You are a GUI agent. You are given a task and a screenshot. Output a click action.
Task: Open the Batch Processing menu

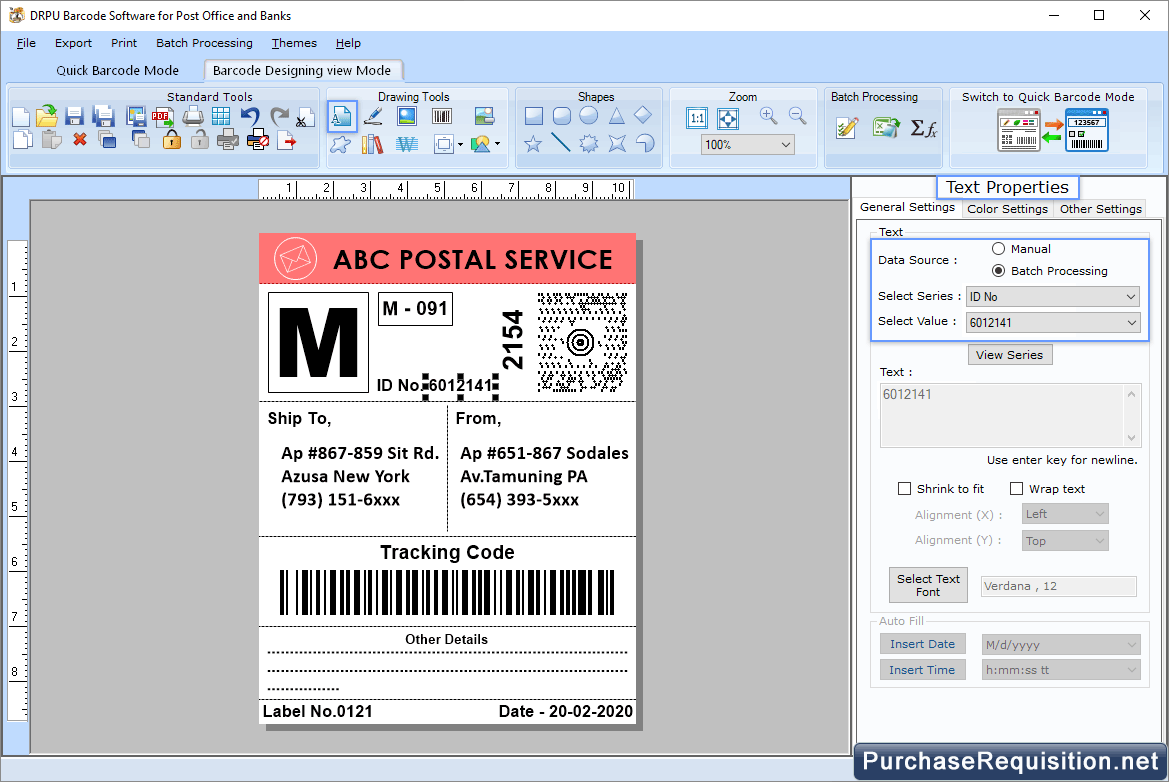pos(204,43)
